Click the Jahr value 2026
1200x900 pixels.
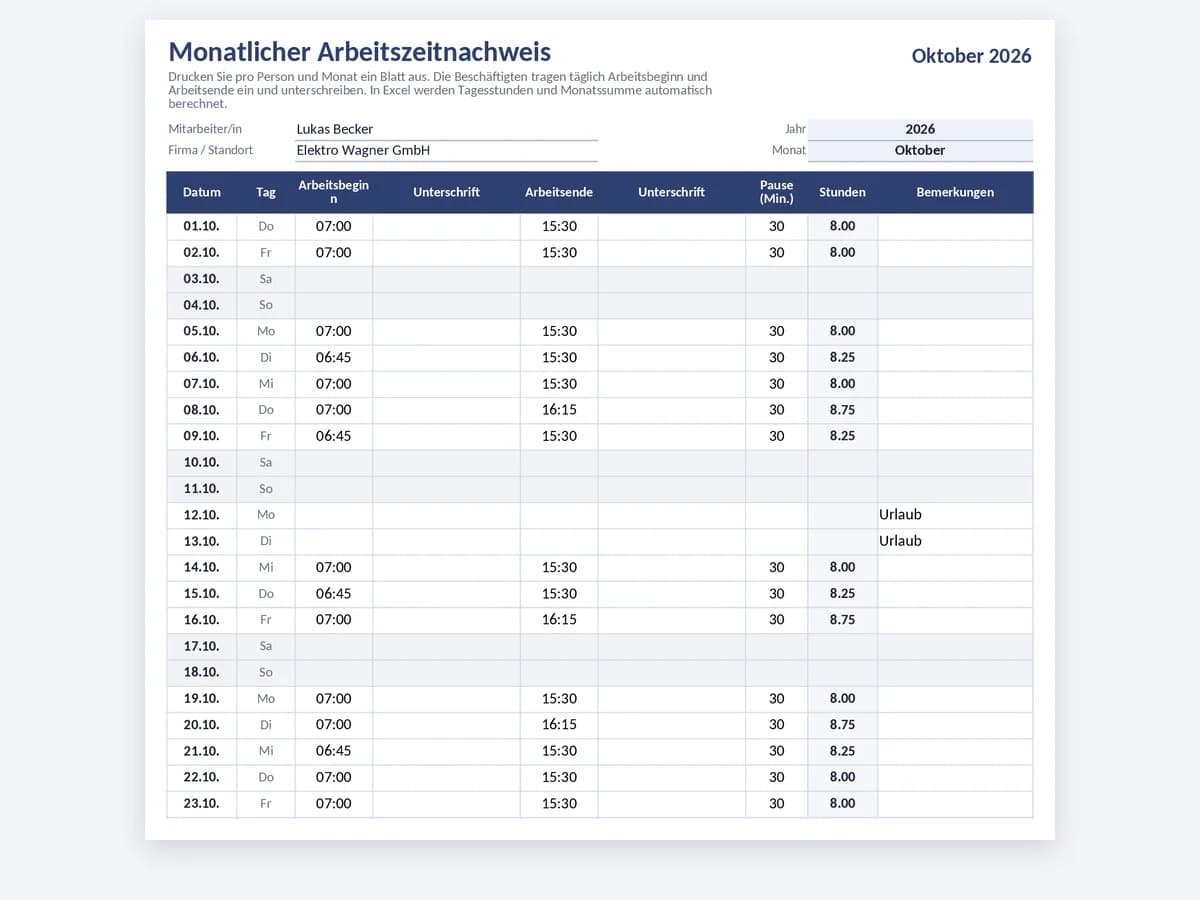[x=920, y=129]
